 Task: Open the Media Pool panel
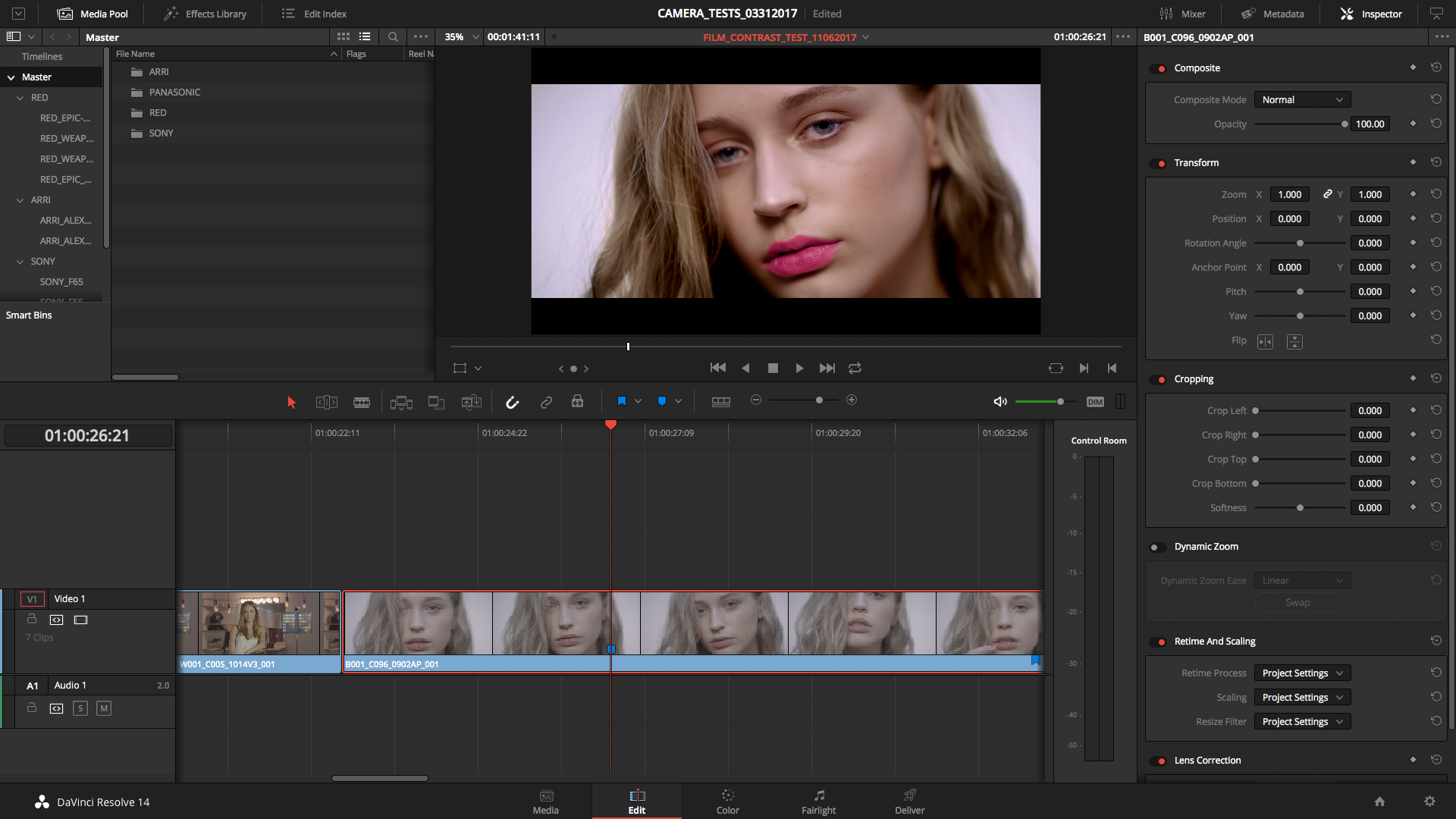[x=93, y=14]
